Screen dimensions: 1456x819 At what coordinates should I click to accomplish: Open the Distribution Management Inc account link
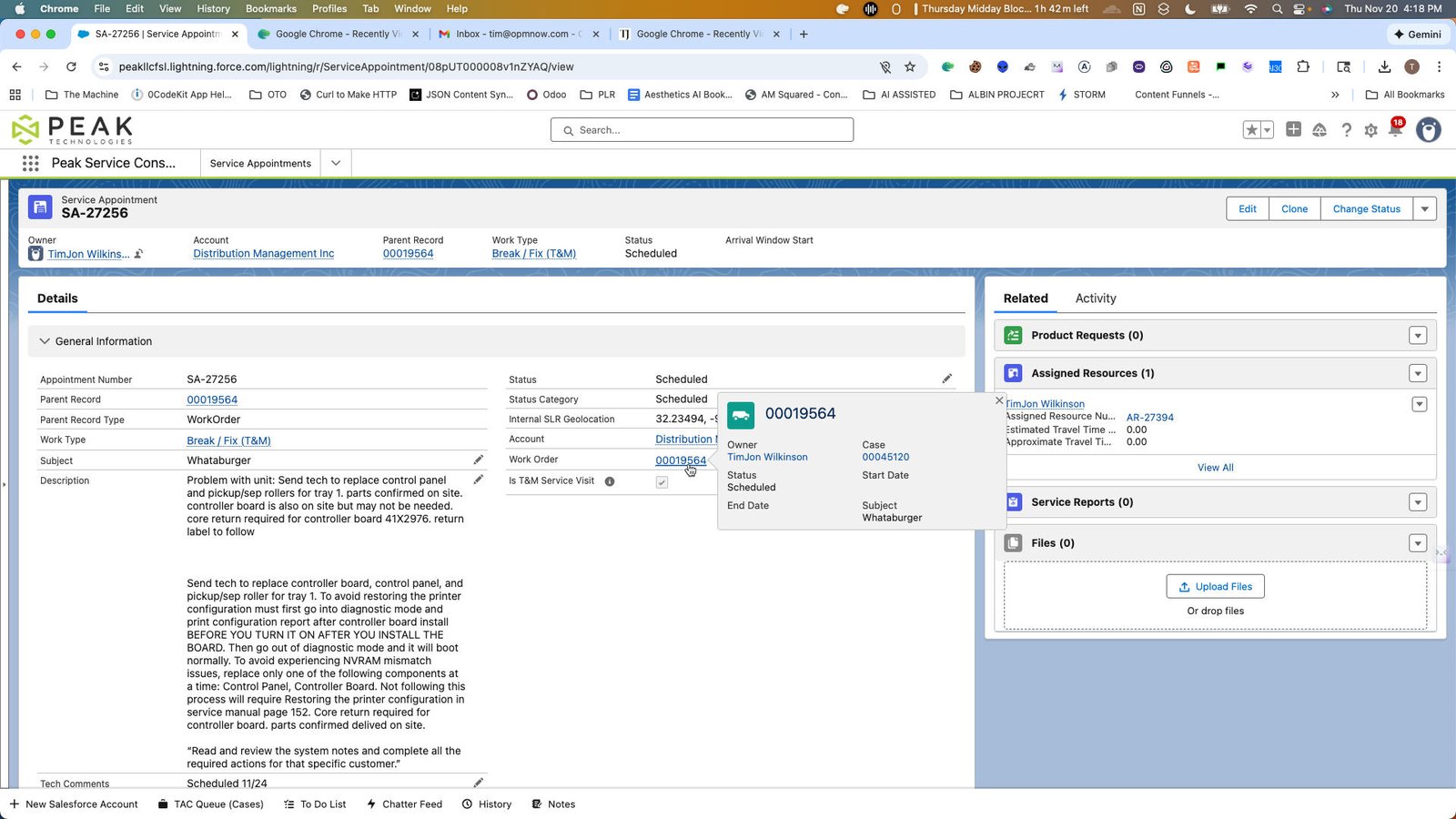[263, 254]
